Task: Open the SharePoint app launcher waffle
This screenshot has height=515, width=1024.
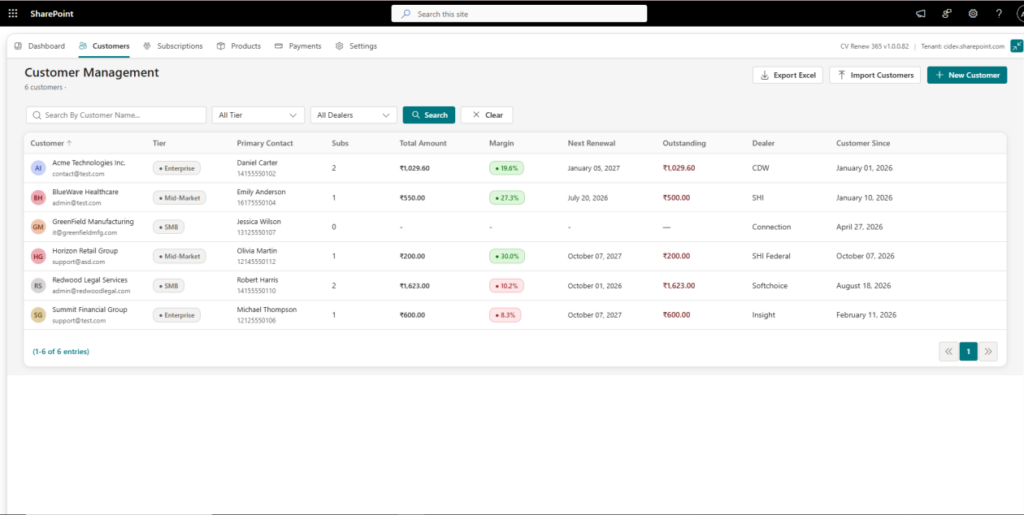Action: click(x=13, y=13)
